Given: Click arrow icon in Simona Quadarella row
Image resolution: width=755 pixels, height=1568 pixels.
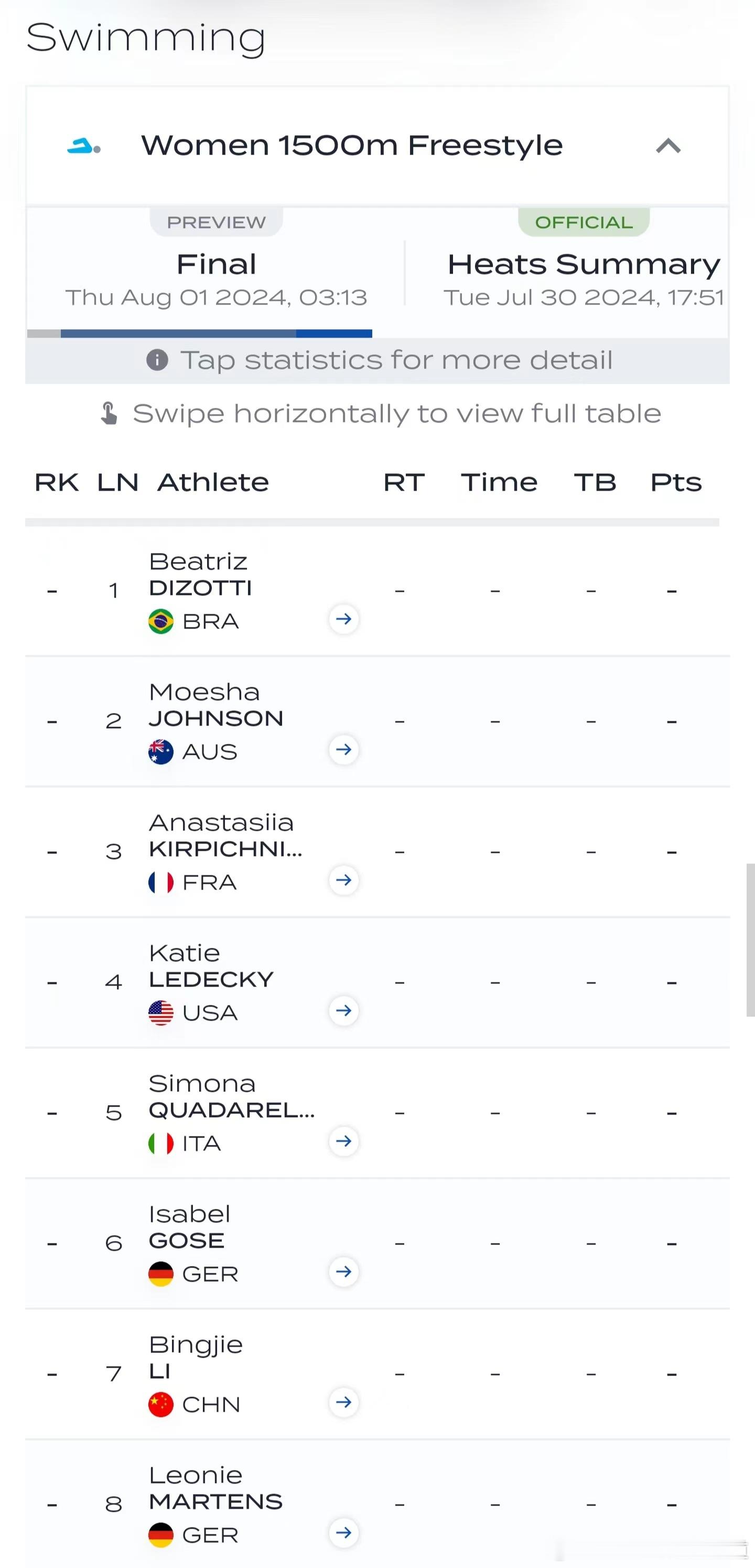Looking at the screenshot, I should pyautogui.click(x=344, y=1141).
